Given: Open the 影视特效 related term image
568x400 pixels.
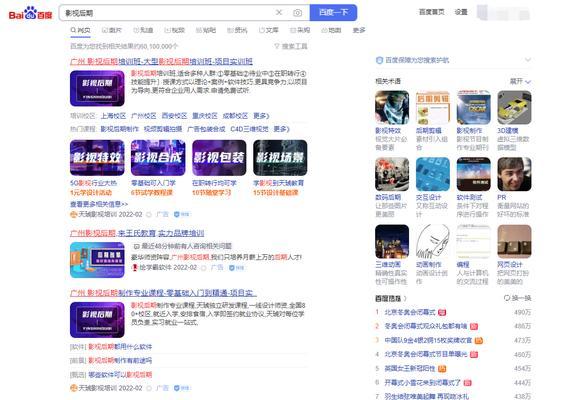Looking at the screenshot, I should pos(392,108).
